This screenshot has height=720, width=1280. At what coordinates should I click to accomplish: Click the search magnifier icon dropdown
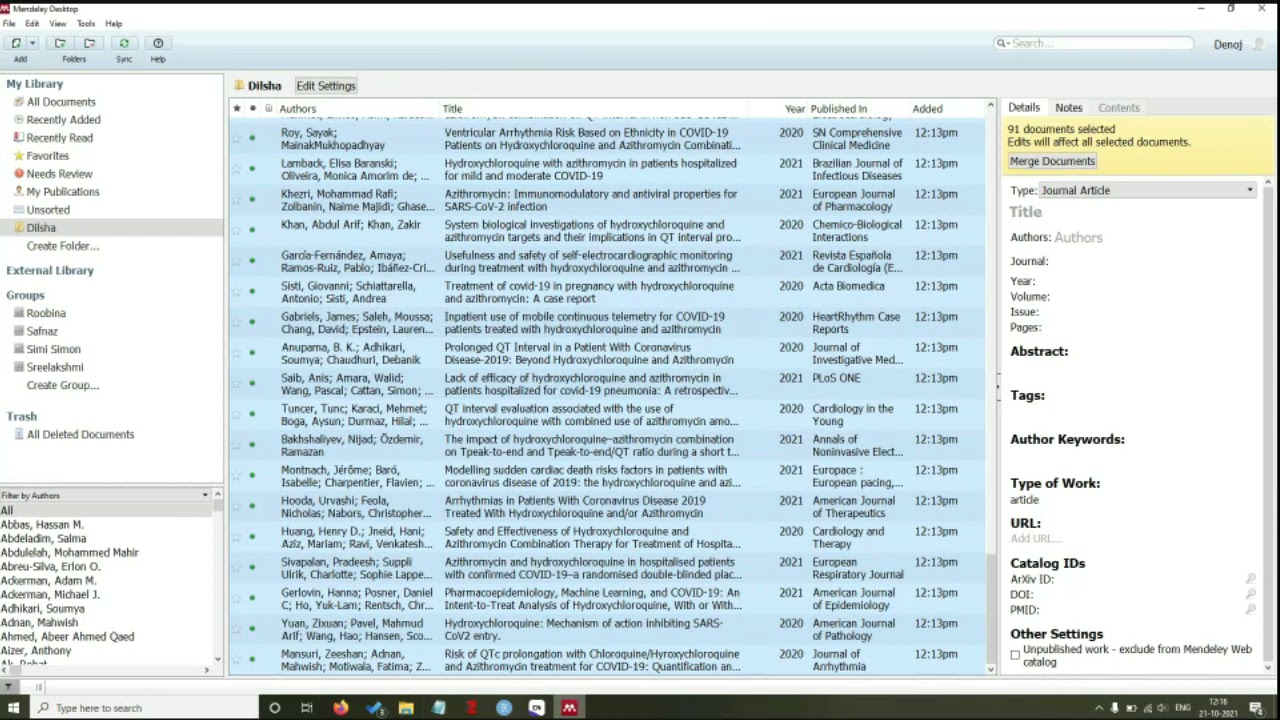1002,43
